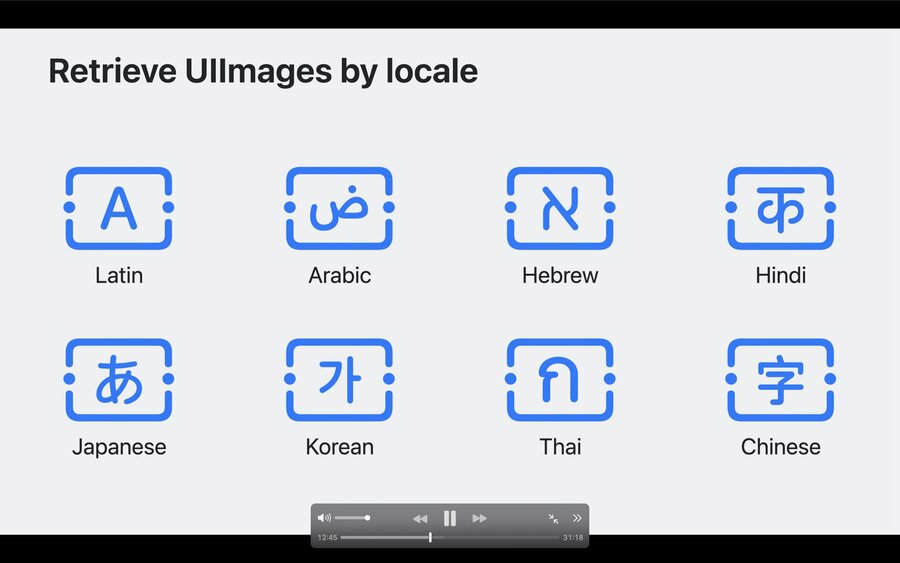Click the playhead marker on the timeline
This screenshot has height=563, width=900.
pos(430,537)
